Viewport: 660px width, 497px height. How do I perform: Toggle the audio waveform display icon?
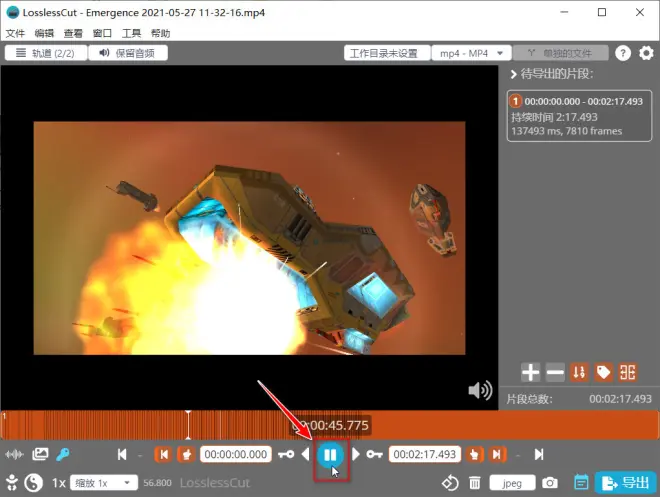tap(14, 454)
